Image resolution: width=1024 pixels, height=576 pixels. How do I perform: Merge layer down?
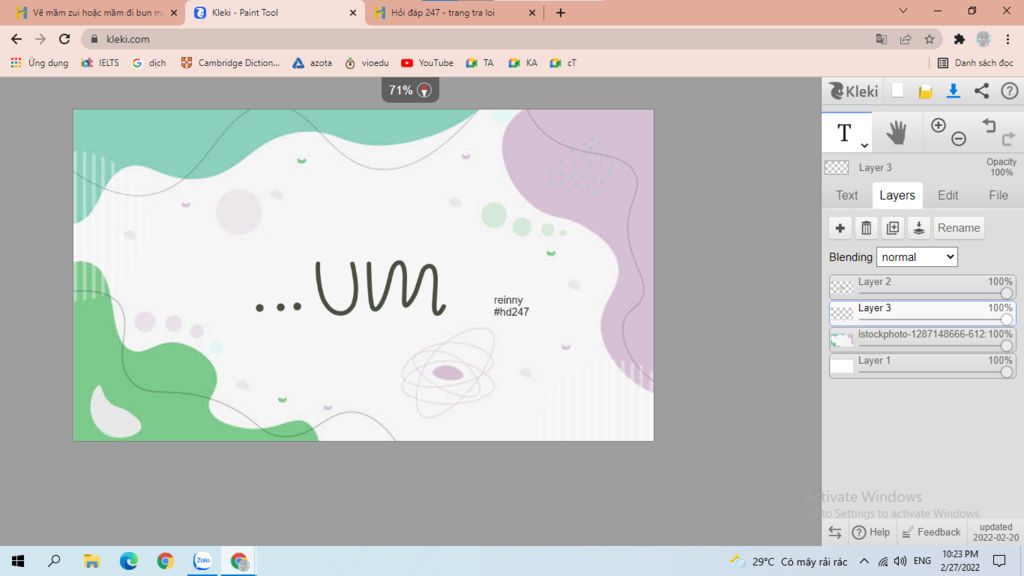[x=918, y=228]
